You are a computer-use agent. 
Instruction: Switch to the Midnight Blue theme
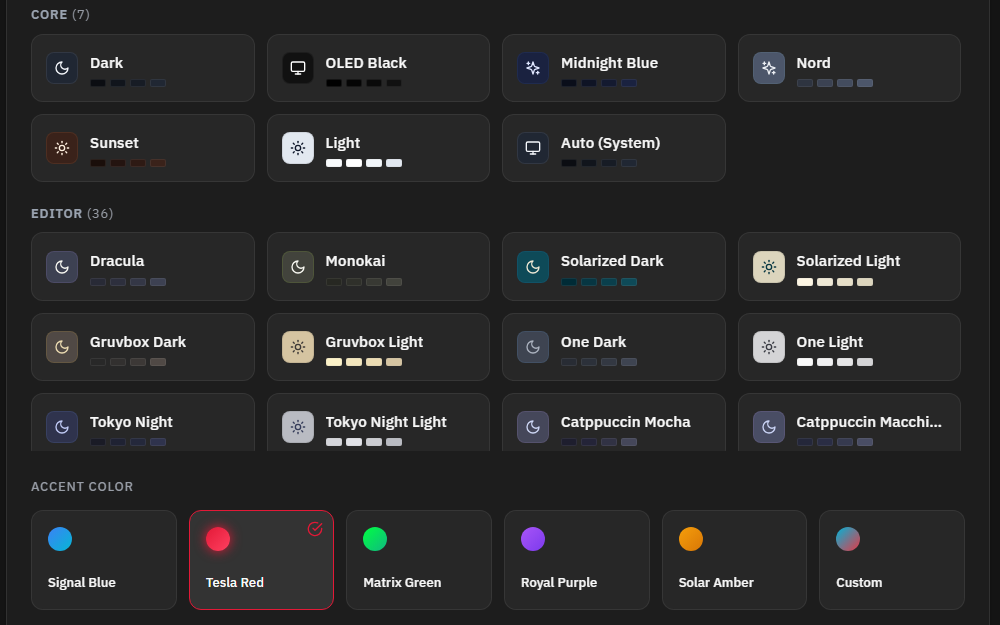click(x=614, y=68)
